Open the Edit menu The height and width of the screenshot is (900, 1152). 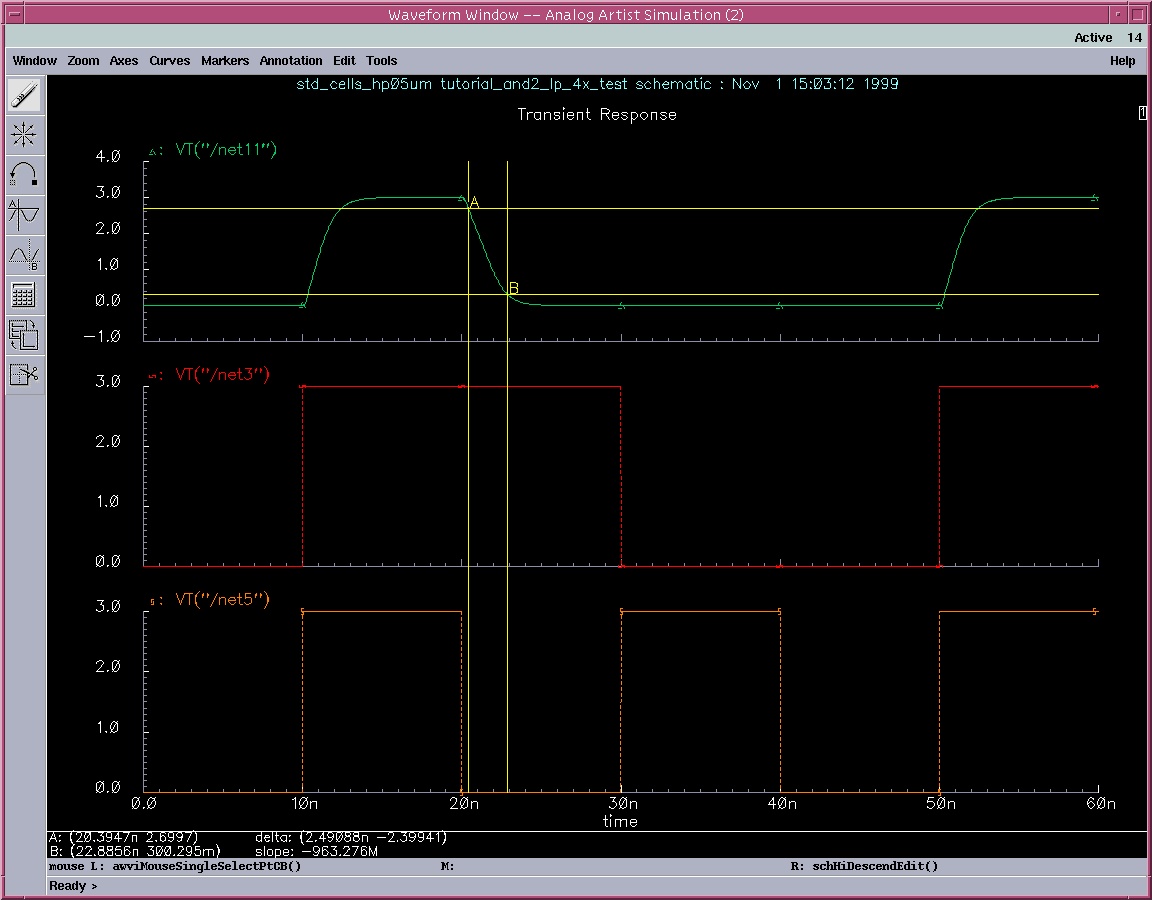click(x=344, y=61)
